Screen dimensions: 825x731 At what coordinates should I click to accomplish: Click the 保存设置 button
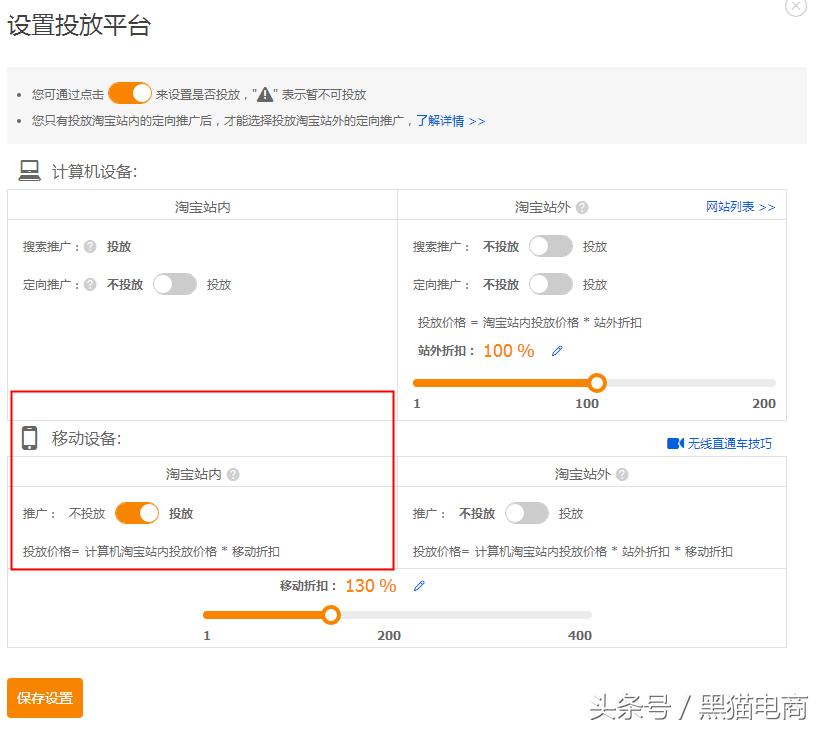point(44,700)
